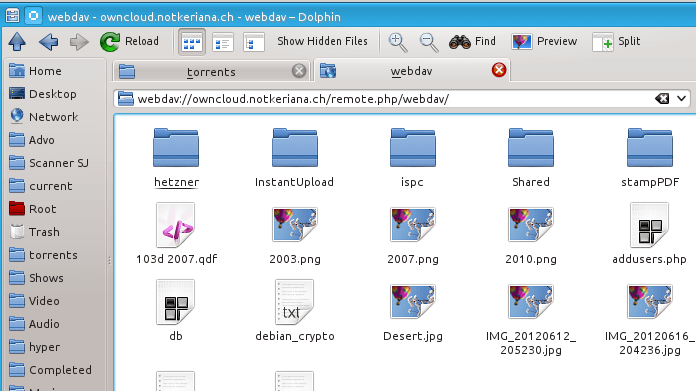Select the db file
696x391 pixels.
[176, 311]
